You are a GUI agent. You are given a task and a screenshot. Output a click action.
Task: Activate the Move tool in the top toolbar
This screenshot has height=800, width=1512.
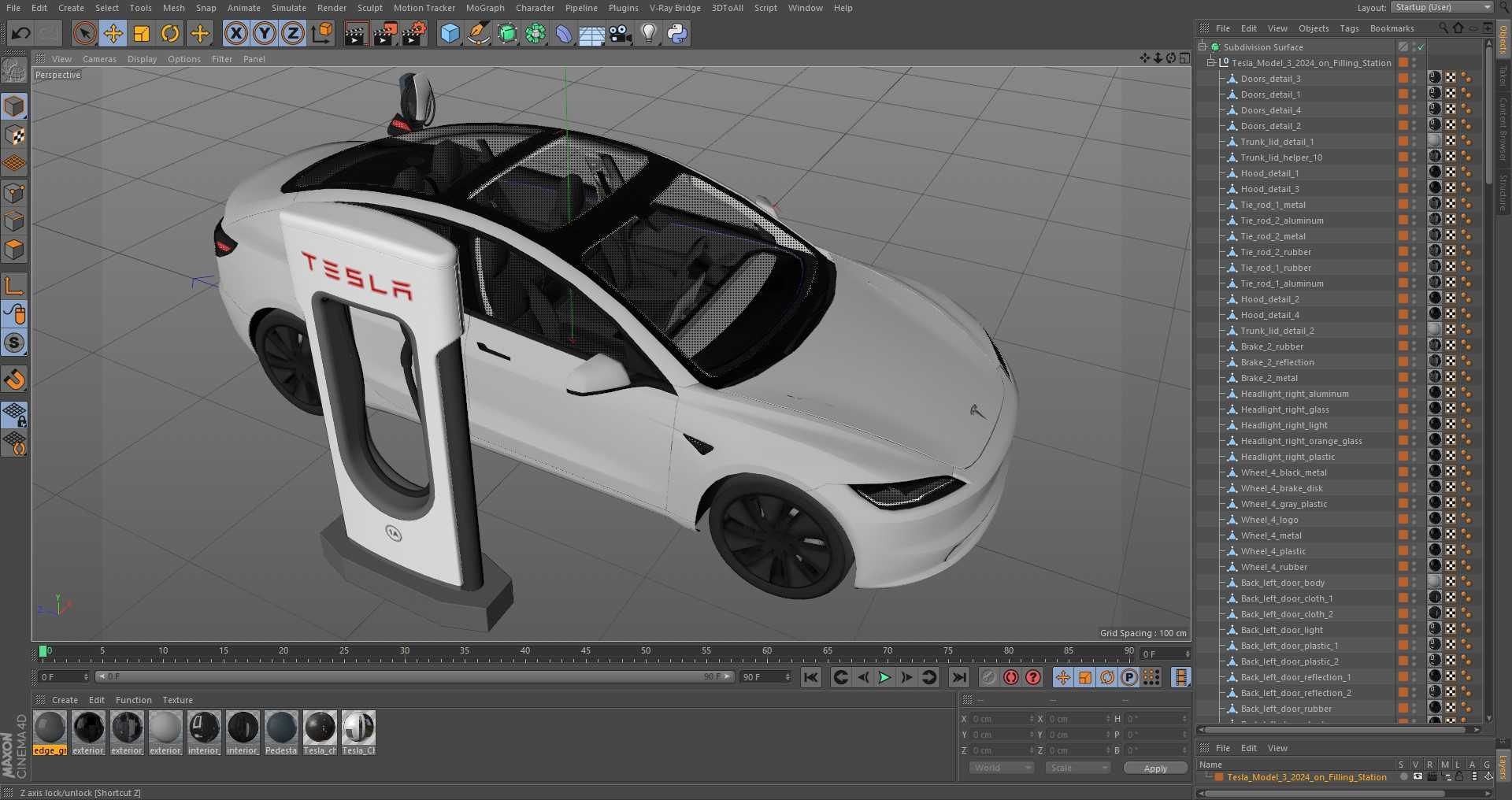(x=113, y=33)
